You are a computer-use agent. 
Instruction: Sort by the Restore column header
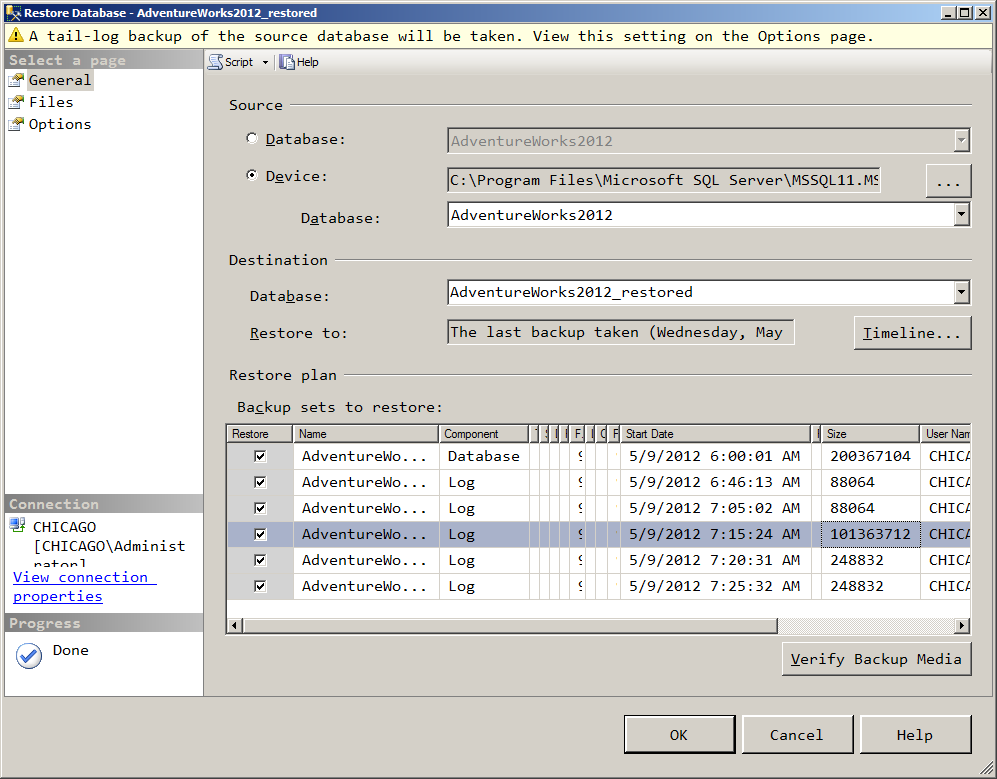pos(259,434)
